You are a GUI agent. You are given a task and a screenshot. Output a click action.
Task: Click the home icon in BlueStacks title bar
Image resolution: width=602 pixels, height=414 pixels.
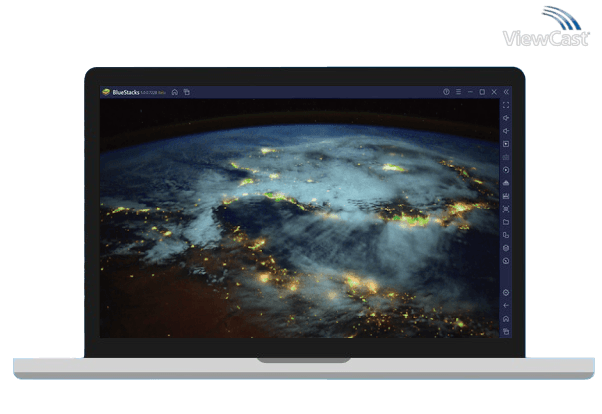(x=175, y=92)
